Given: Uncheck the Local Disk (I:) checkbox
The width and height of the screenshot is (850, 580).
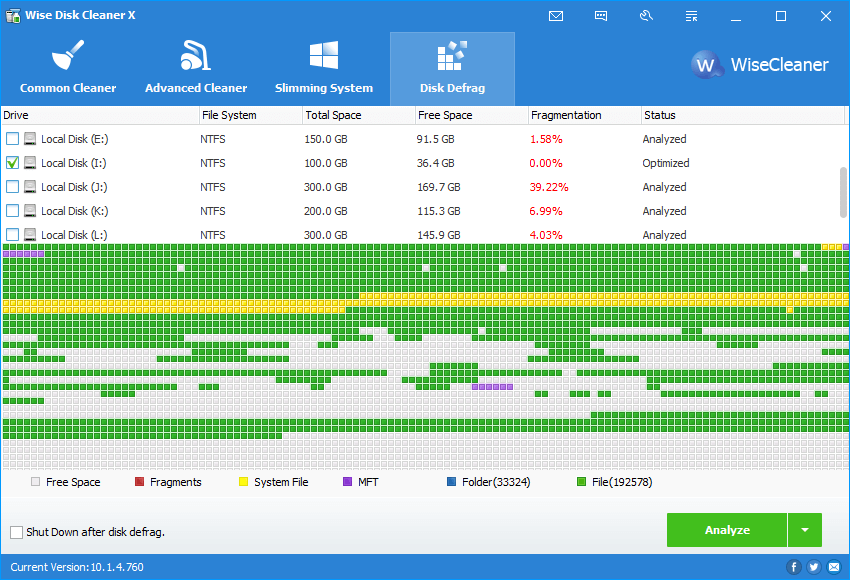Looking at the screenshot, I should tap(12, 163).
